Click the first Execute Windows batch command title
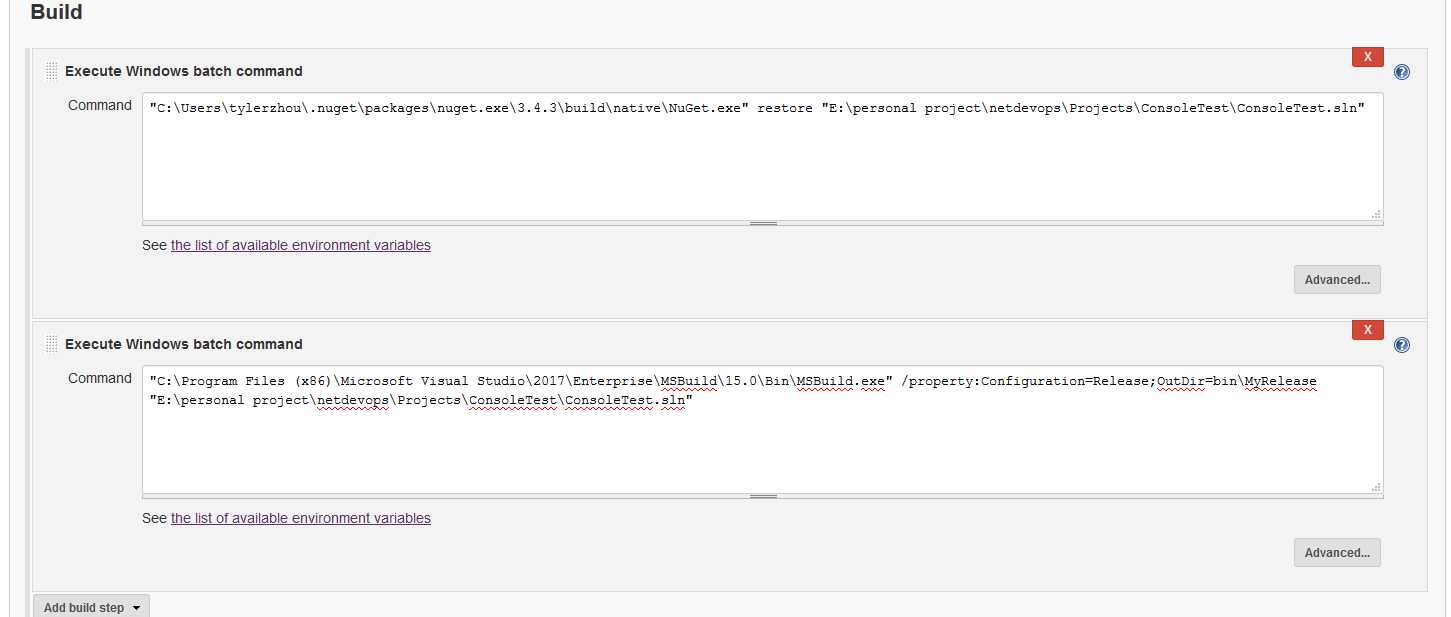The width and height of the screenshot is (1451, 617). pyautogui.click(x=184, y=71)
